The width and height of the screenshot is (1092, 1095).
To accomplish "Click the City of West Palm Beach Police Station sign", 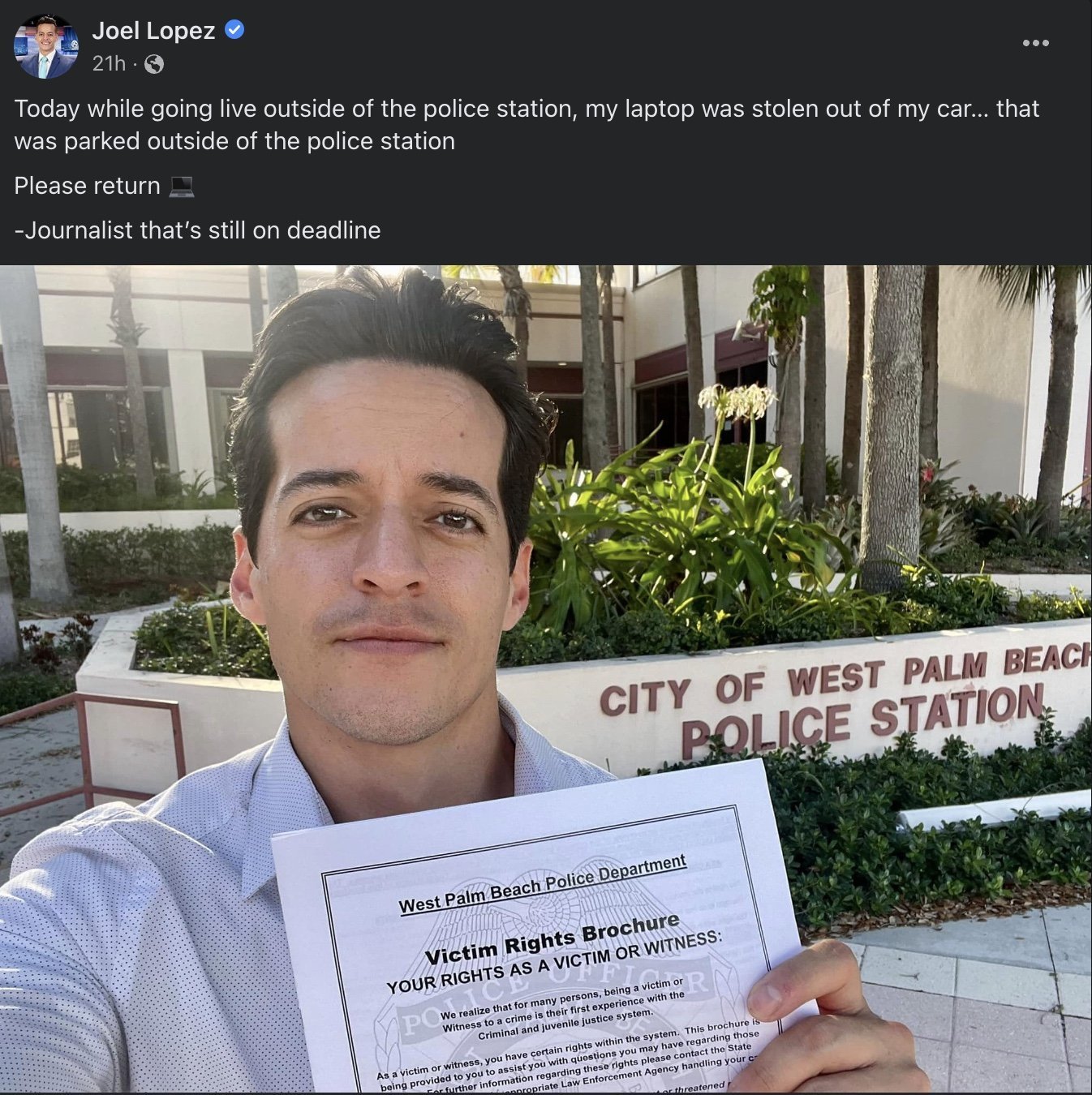I will (844, 698).
